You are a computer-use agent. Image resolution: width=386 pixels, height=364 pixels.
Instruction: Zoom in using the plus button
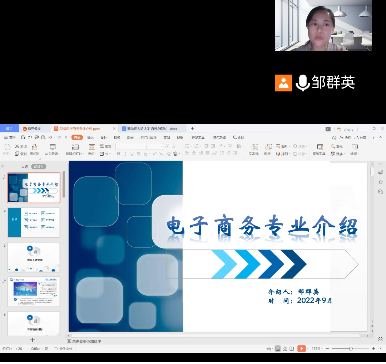373,349
